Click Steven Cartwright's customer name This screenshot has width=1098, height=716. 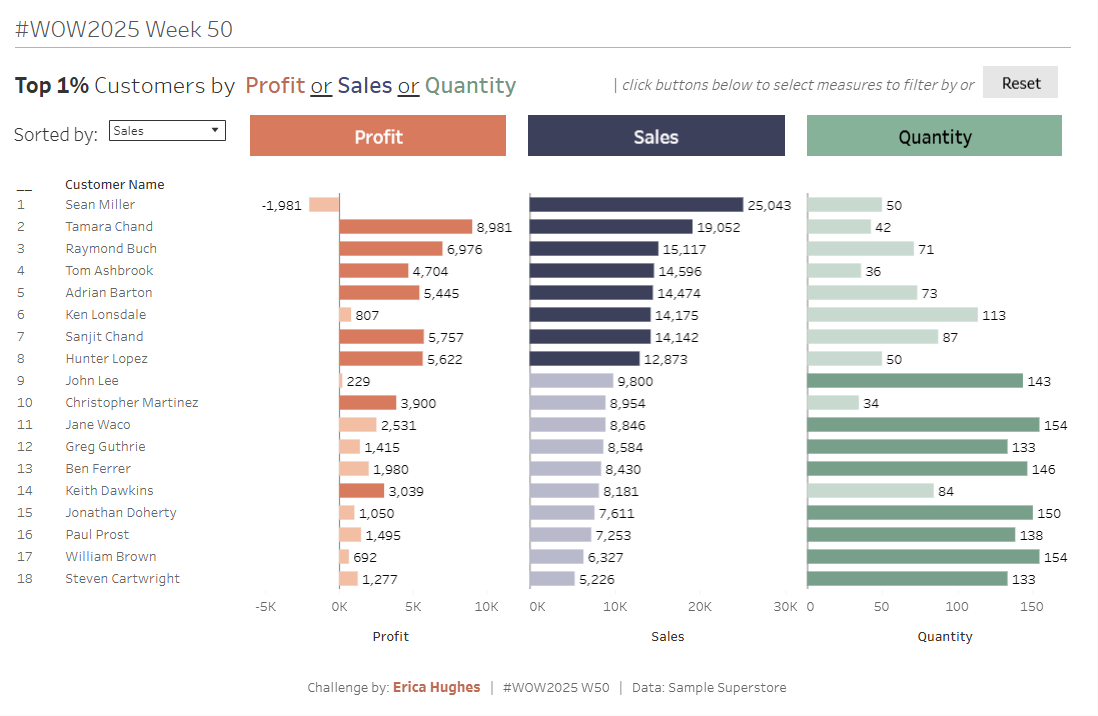(122, 579)
